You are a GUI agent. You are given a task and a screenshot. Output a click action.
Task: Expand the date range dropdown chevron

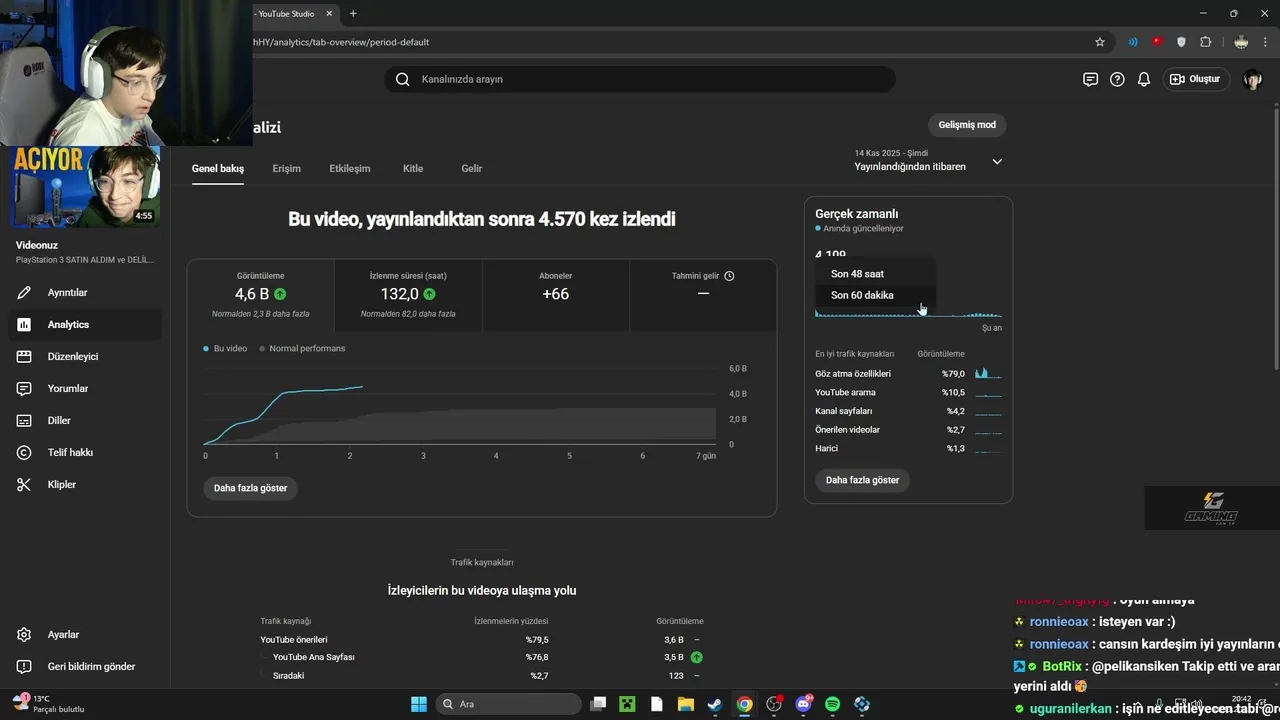click(x=996, y=161)
